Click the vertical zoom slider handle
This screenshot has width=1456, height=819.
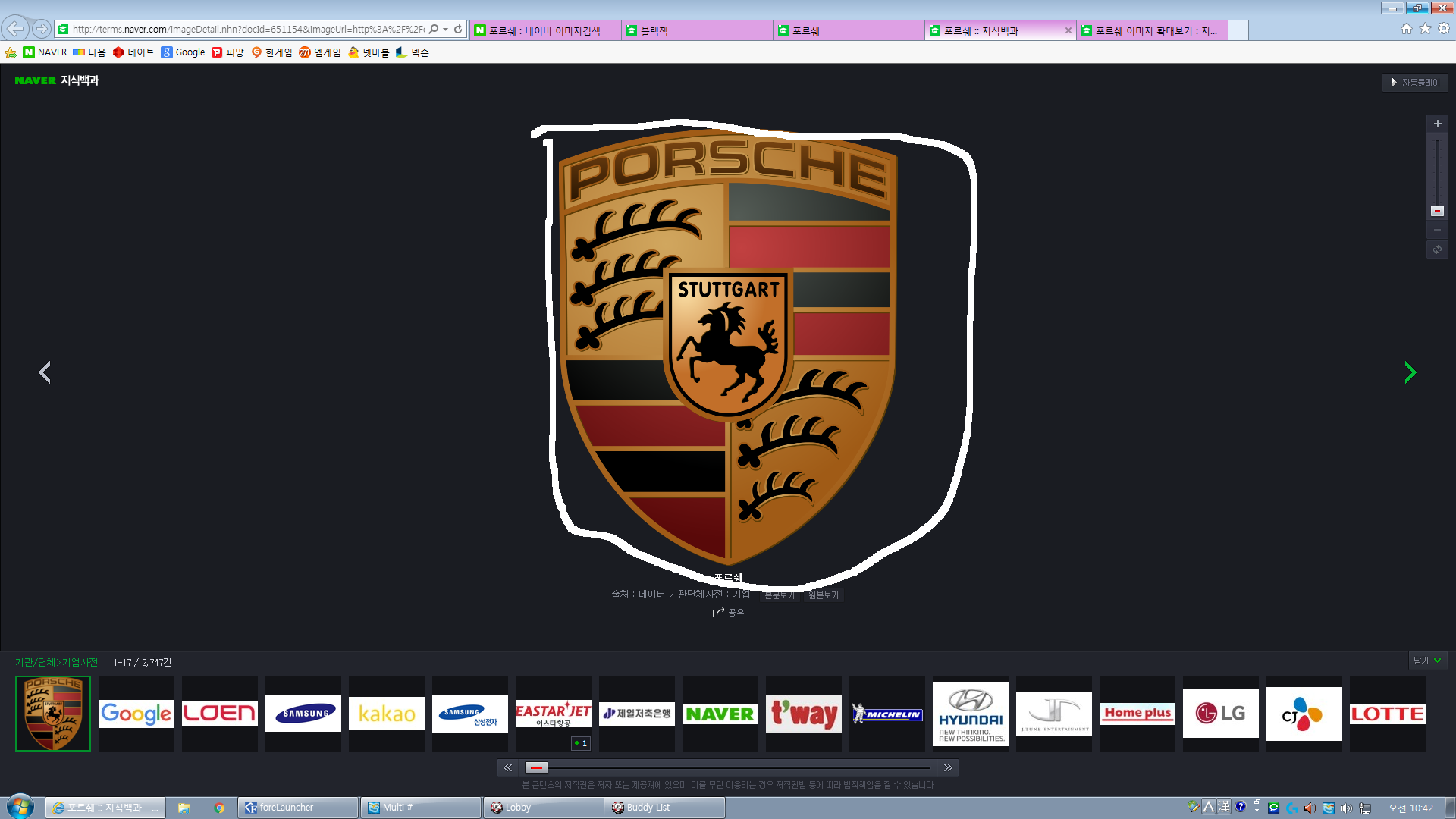[1437, 211]
